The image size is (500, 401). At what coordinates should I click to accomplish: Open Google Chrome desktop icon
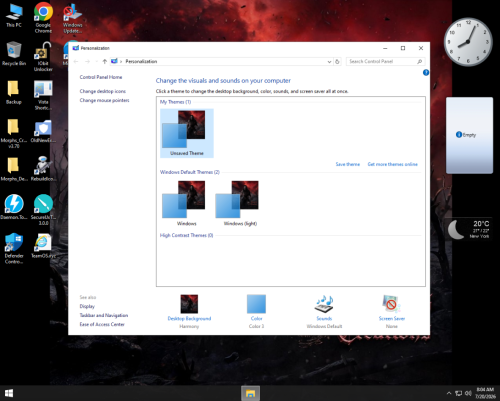tap(43, 17)
